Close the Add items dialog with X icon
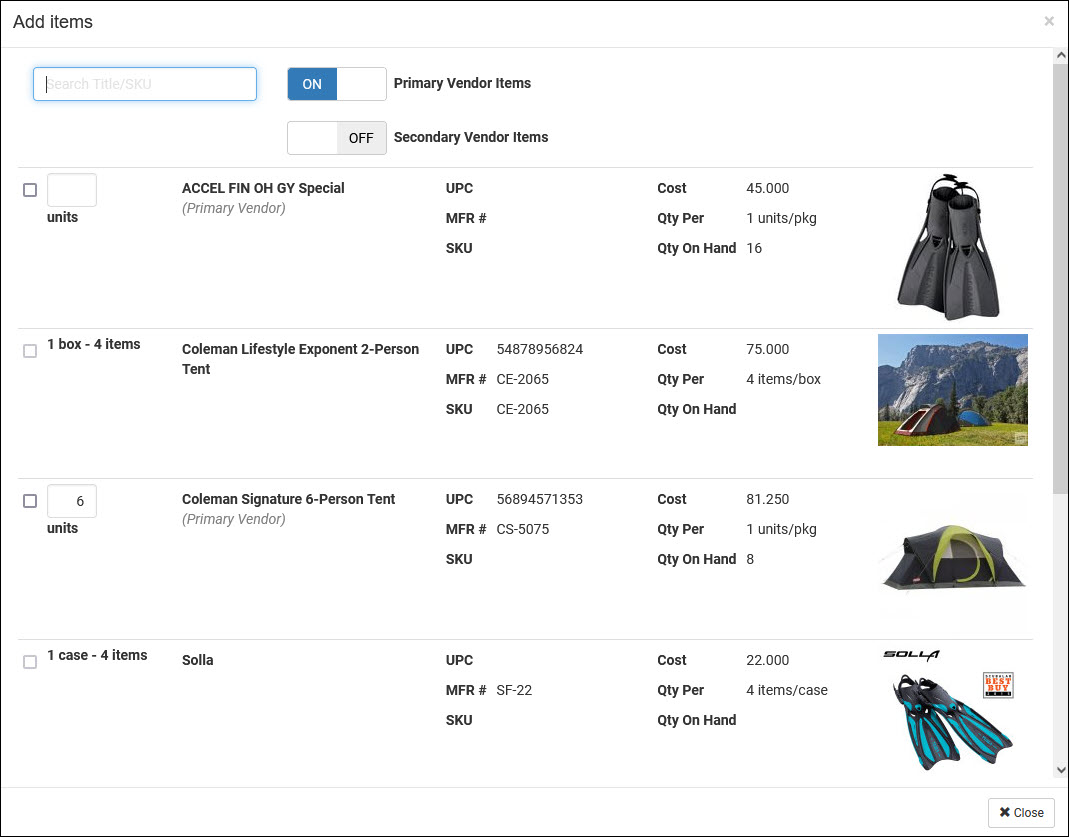This screenshot has height=837, width=1069. point(1049,21)
